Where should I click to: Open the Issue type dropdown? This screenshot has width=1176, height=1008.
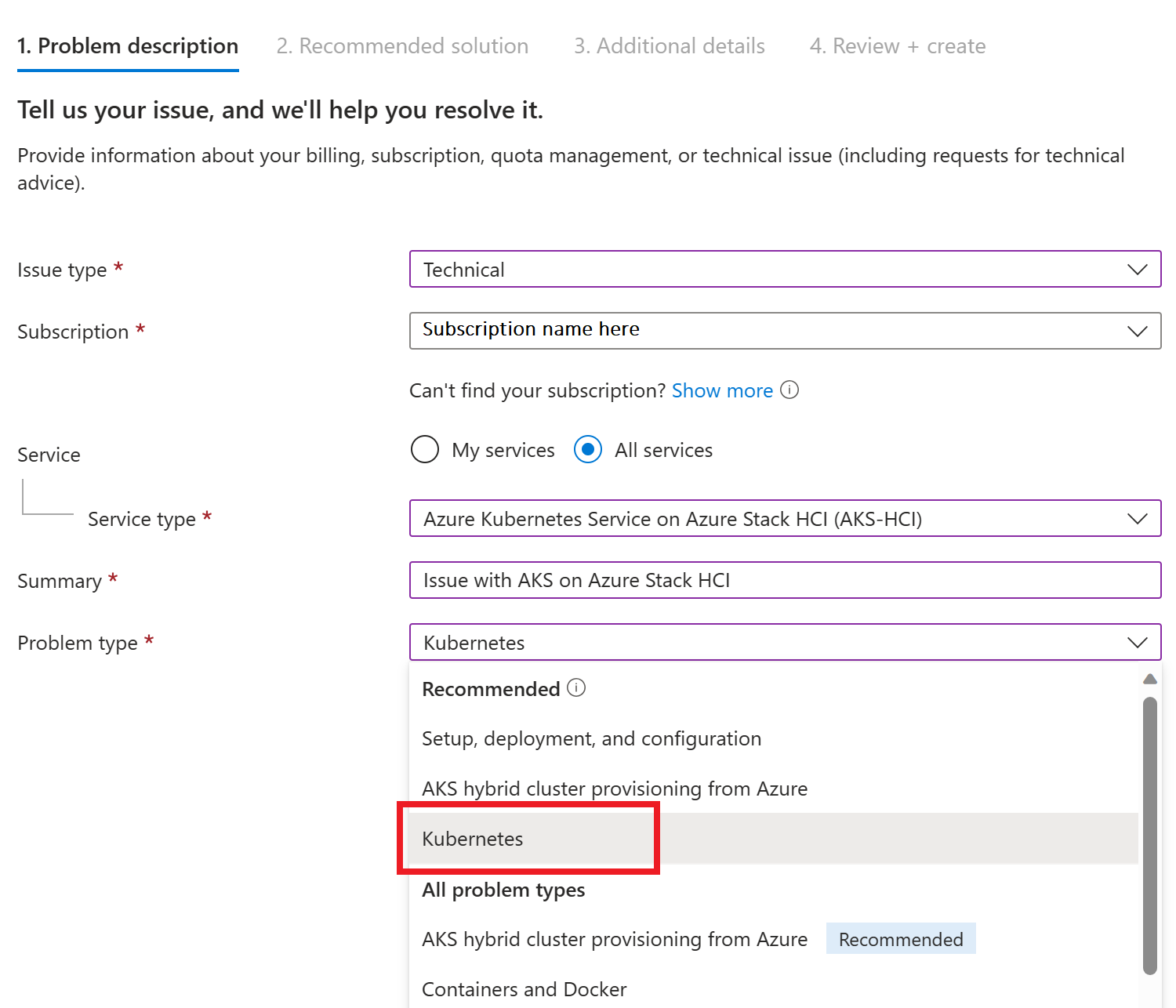pos(784,270)
